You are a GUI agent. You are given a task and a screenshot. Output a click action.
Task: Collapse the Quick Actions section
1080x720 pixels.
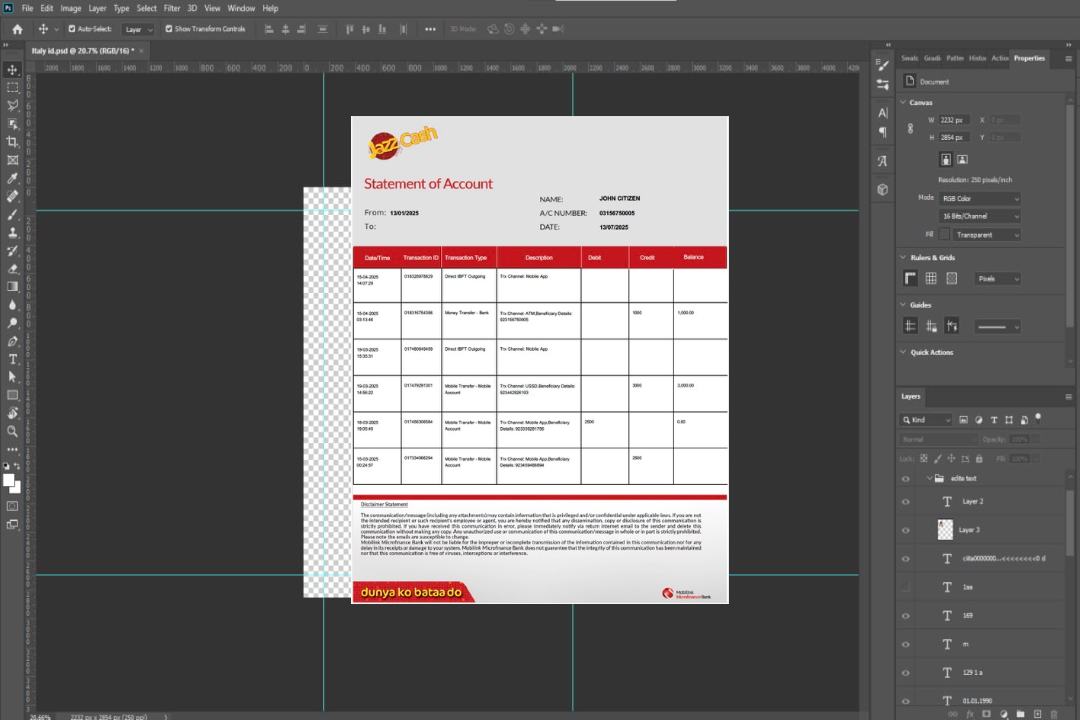(904, 352)
